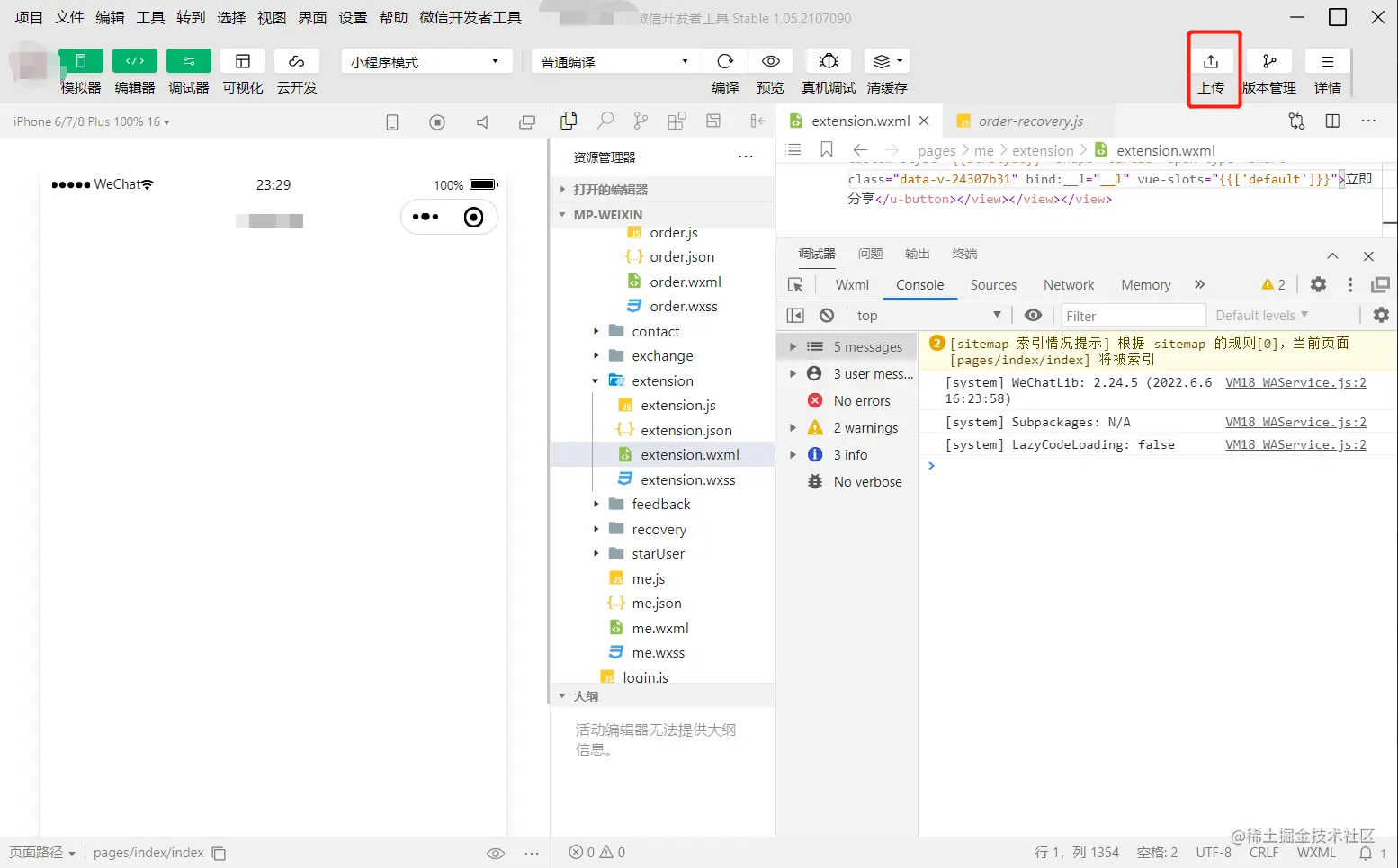
Task: Click the 页面路径 page path dropdown
Action: click(x=42, y=852)
